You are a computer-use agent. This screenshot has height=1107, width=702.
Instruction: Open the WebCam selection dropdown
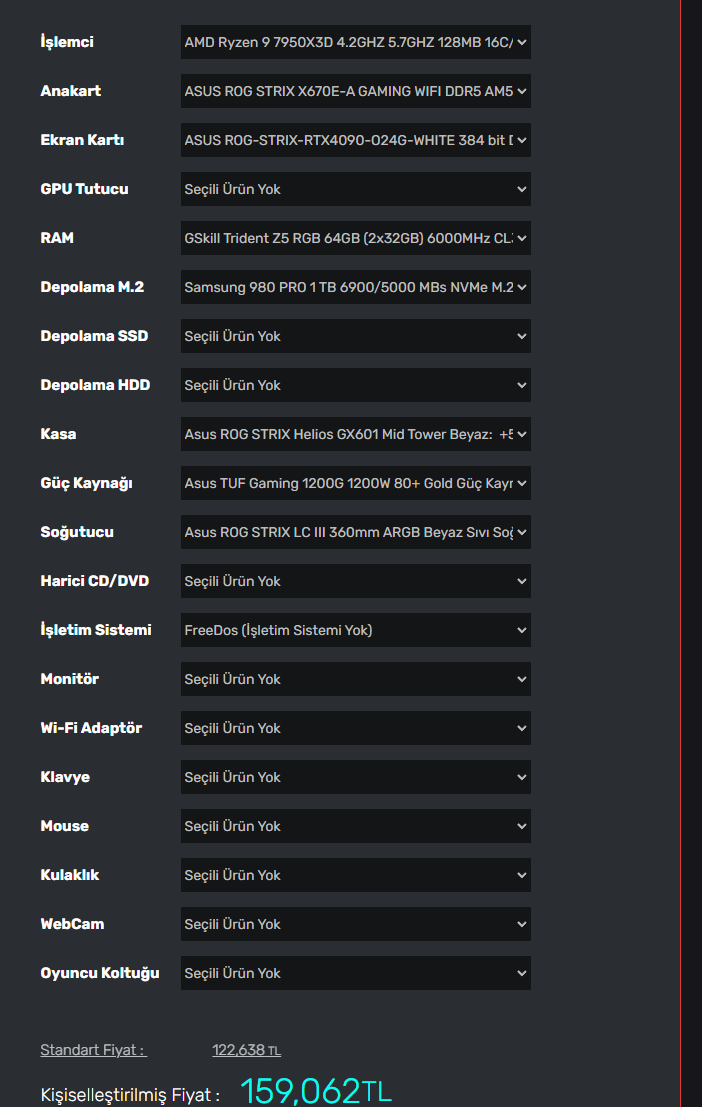(x=355, y=924)
